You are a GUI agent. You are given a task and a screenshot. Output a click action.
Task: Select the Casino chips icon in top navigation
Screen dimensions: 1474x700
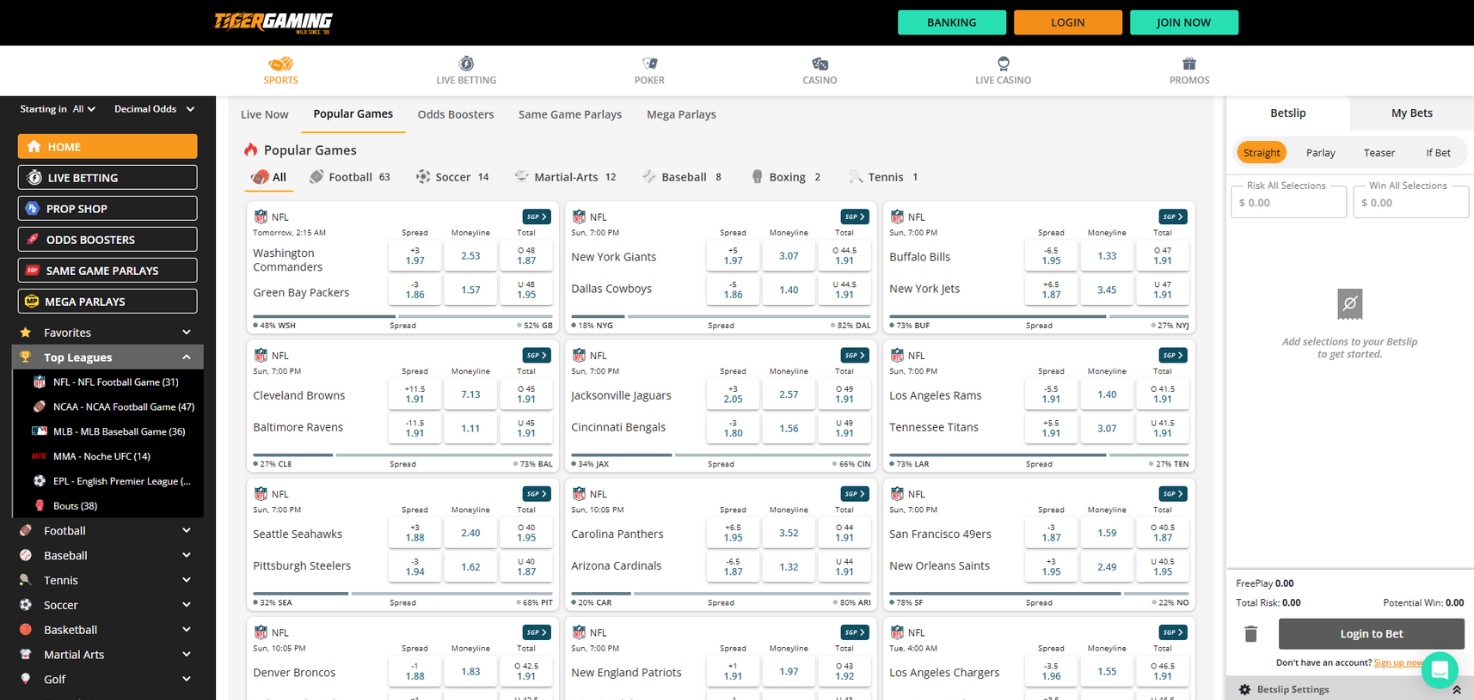(x=818, y=63)
